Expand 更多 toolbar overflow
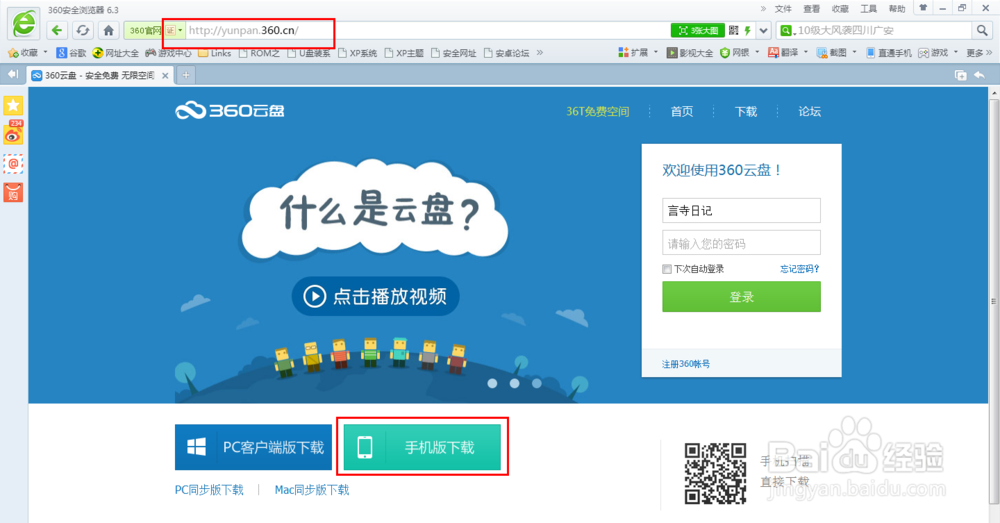This screenshot has height=523, width=1000. pyautogui.click(x=979, y=53)
